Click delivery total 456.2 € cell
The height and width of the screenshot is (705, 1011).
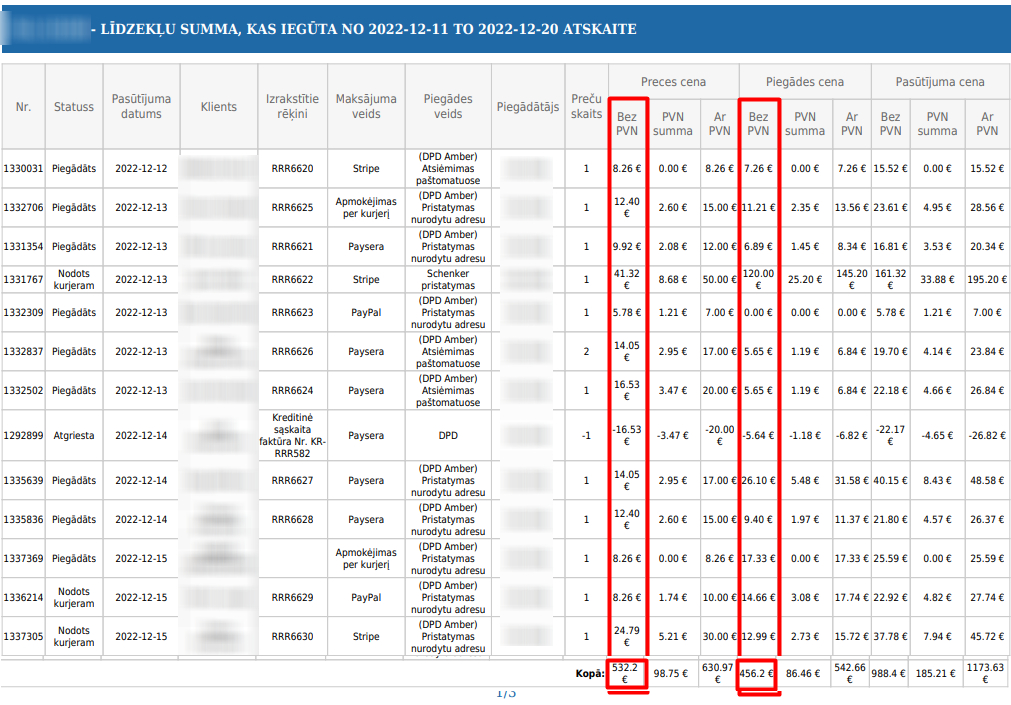coord(757,673)
